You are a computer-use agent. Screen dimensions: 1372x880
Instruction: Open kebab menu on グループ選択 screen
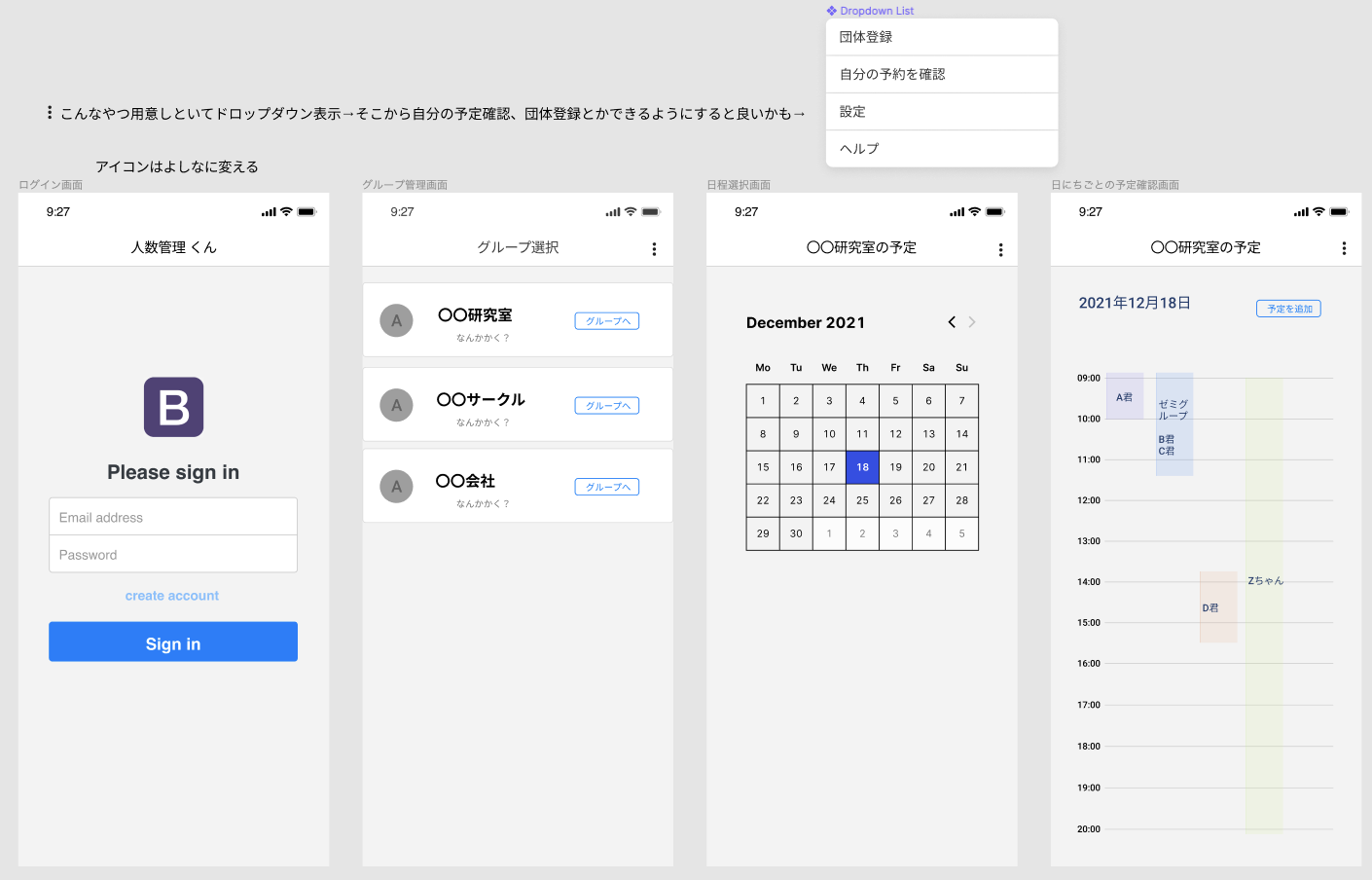coord(654,249)
